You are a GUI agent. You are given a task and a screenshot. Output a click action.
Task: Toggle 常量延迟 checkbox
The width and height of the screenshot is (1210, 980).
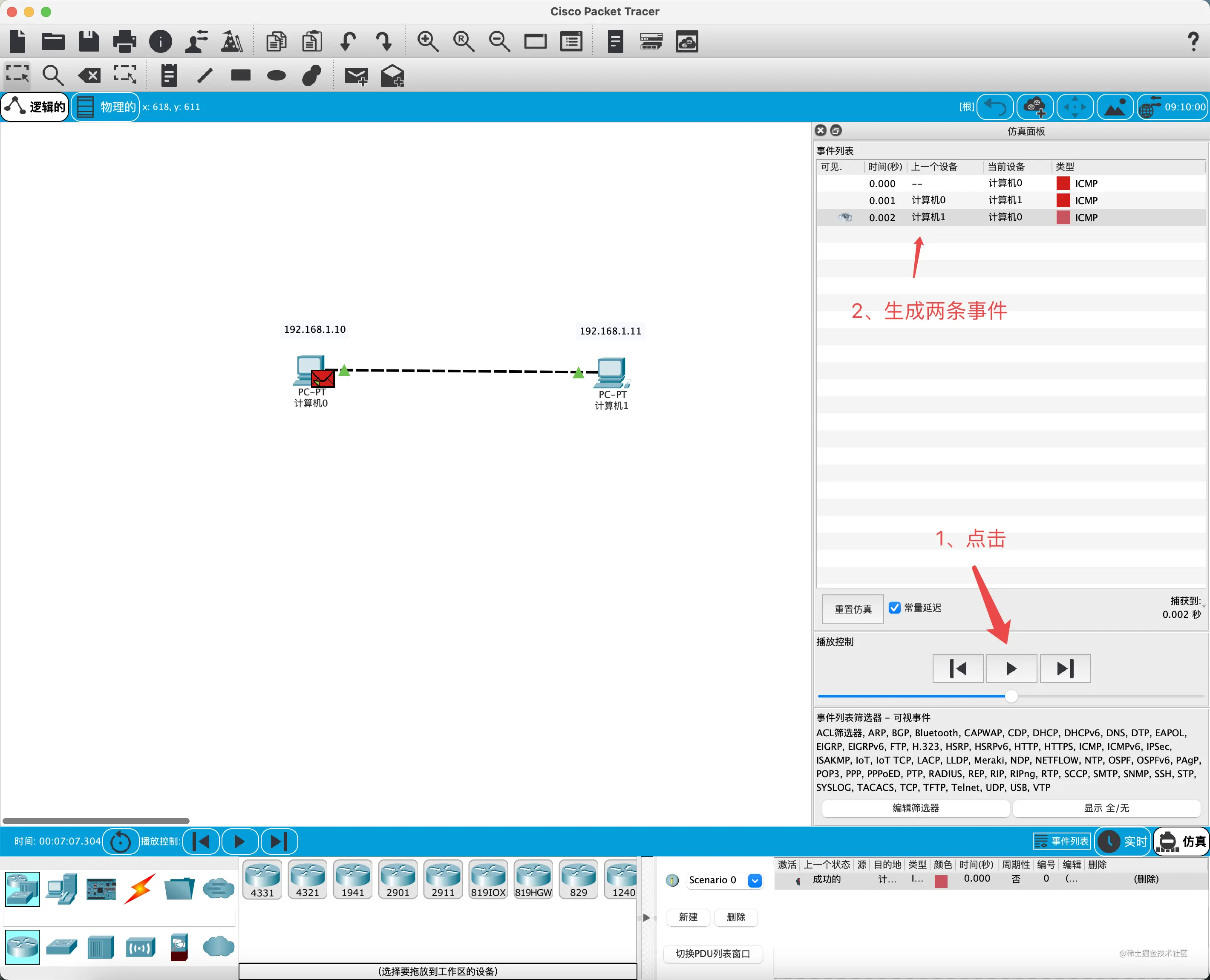click(x=895, y=608)
